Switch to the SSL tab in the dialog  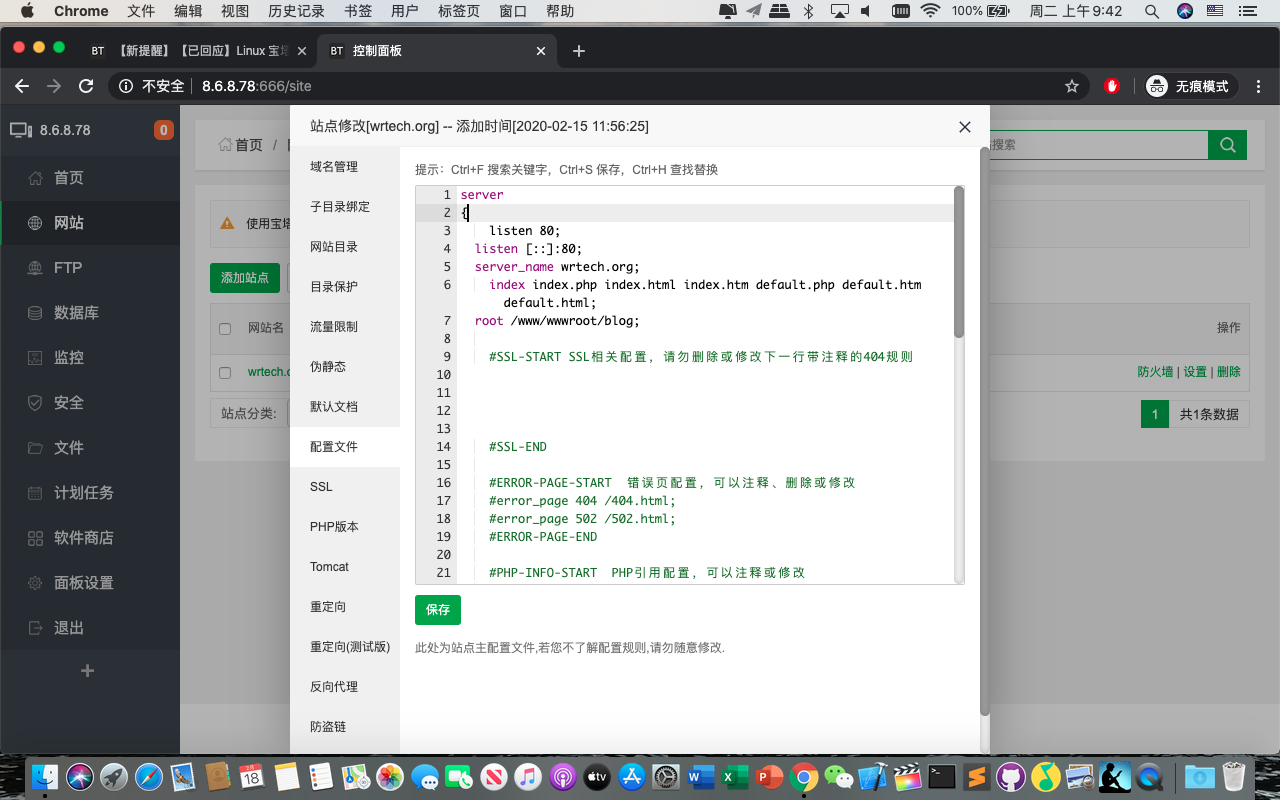(321, 487)
